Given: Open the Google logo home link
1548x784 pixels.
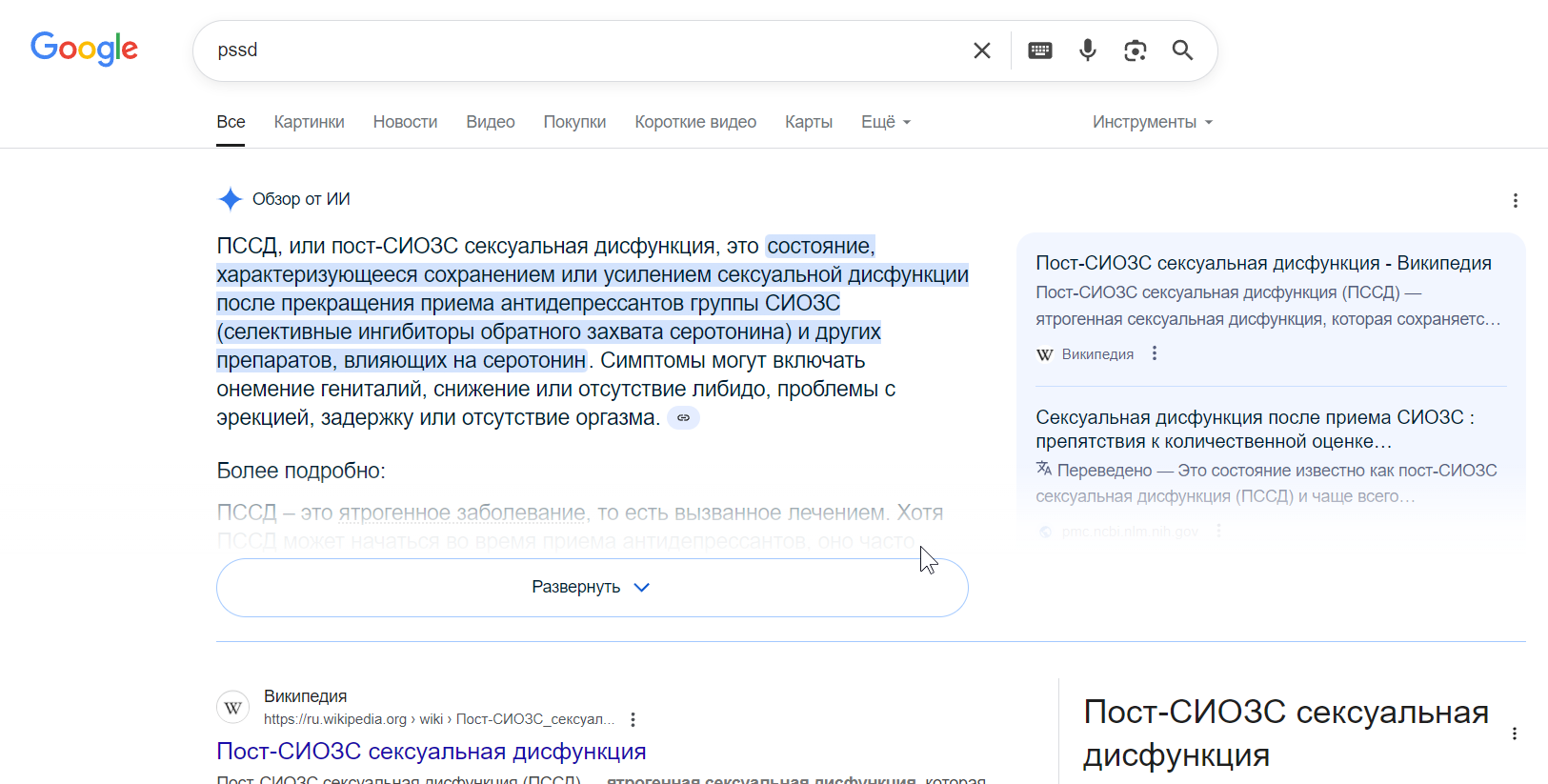Looking at the screenshot, I should (84, 49).
